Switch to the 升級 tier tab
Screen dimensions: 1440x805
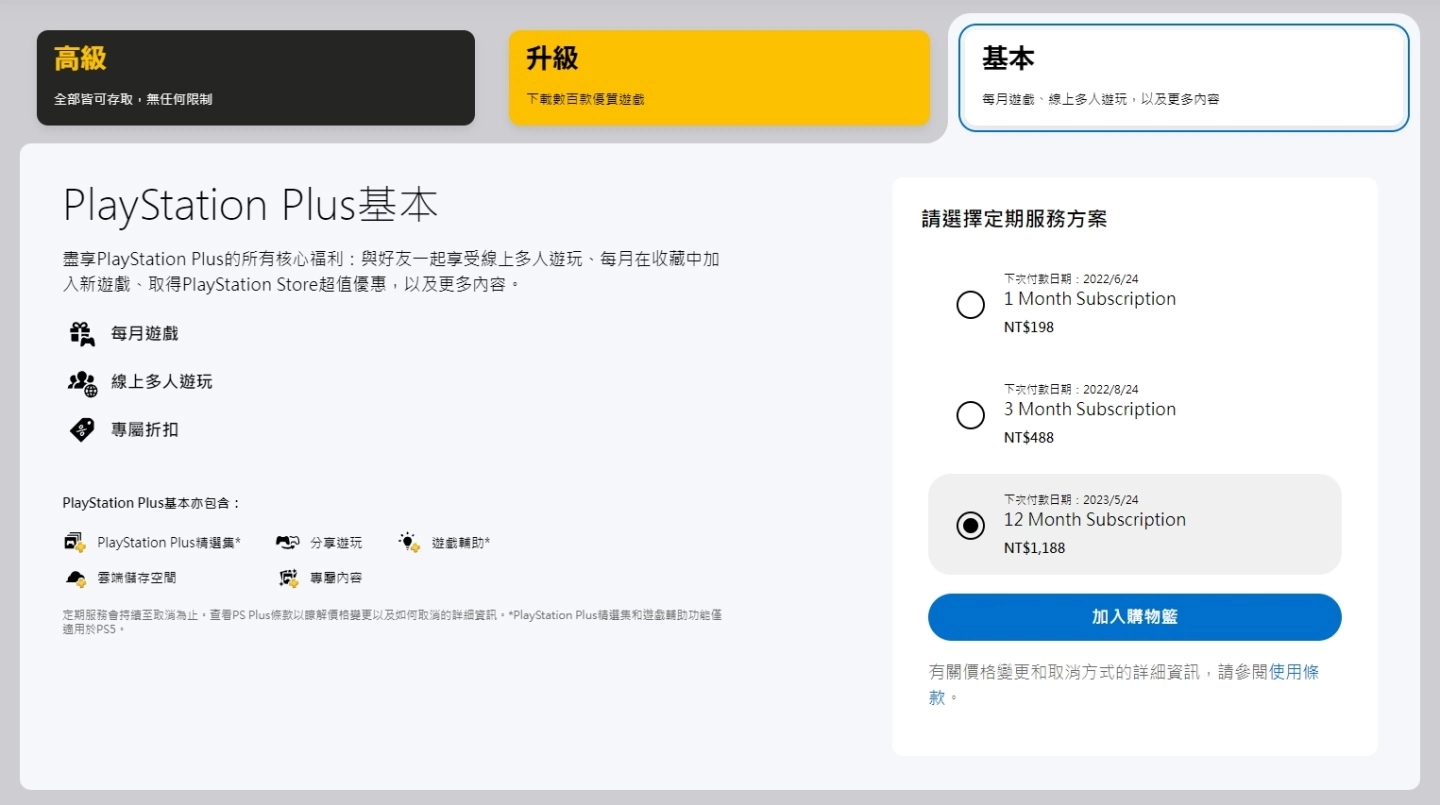(x=719, y=77)
